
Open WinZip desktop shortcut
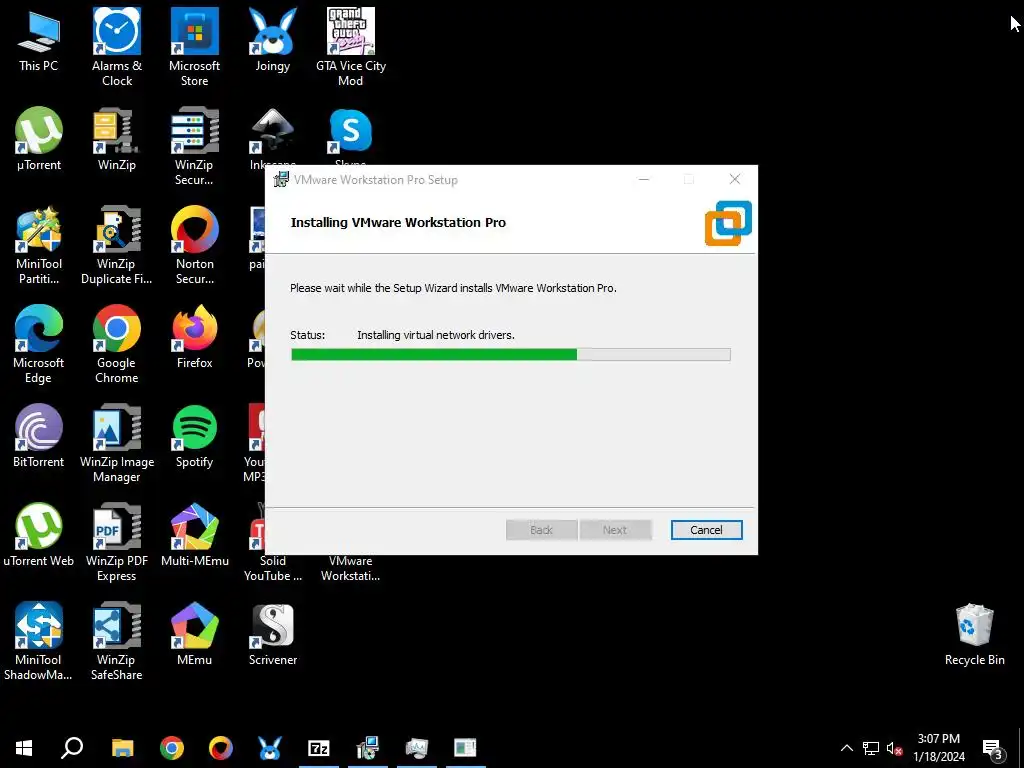coord(117,139)
